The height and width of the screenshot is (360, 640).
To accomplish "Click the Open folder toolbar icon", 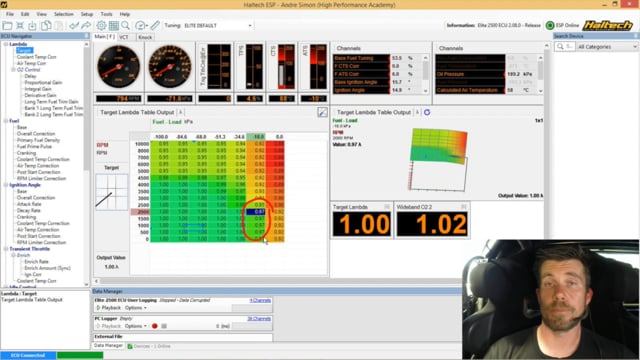I will [7, 26].
